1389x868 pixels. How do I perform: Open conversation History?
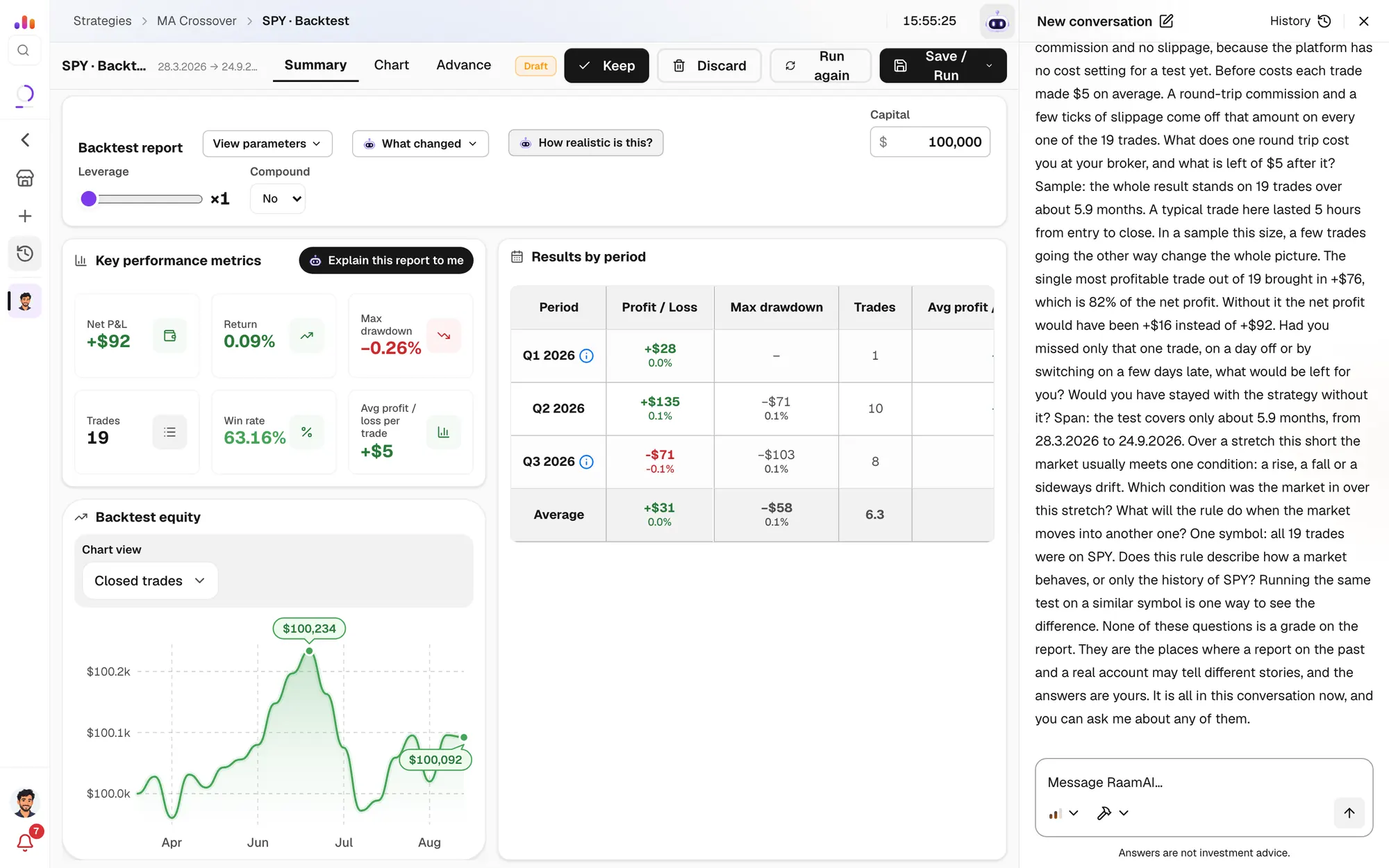[1300, 22]
